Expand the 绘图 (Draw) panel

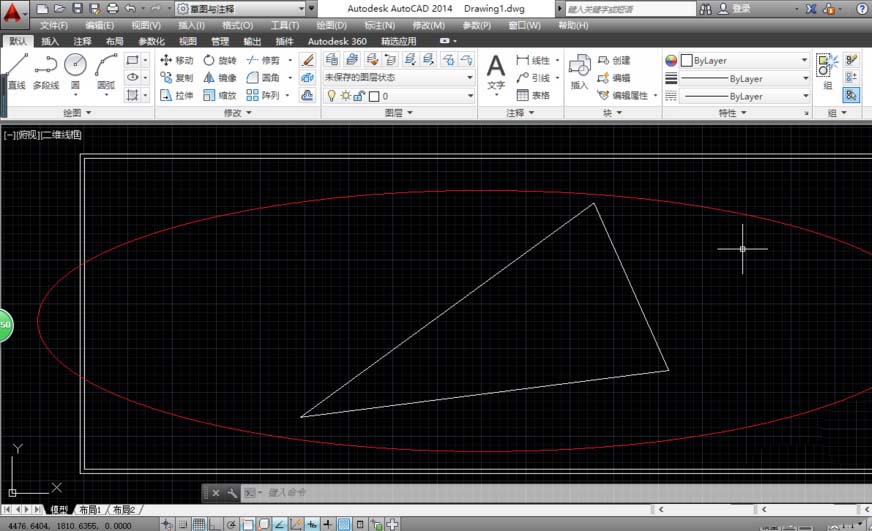[77, 113]
